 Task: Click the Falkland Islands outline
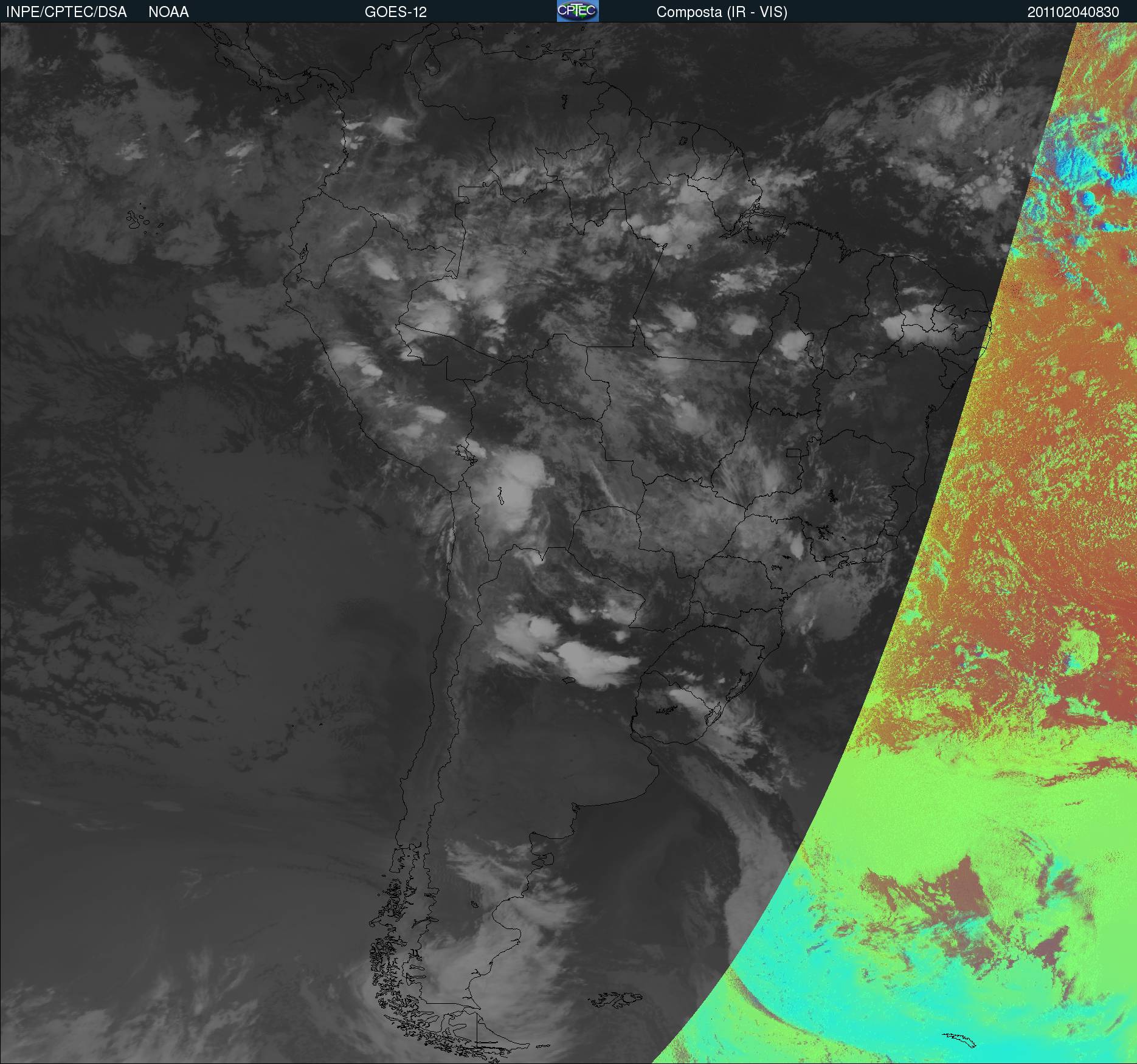click(615, 998)
